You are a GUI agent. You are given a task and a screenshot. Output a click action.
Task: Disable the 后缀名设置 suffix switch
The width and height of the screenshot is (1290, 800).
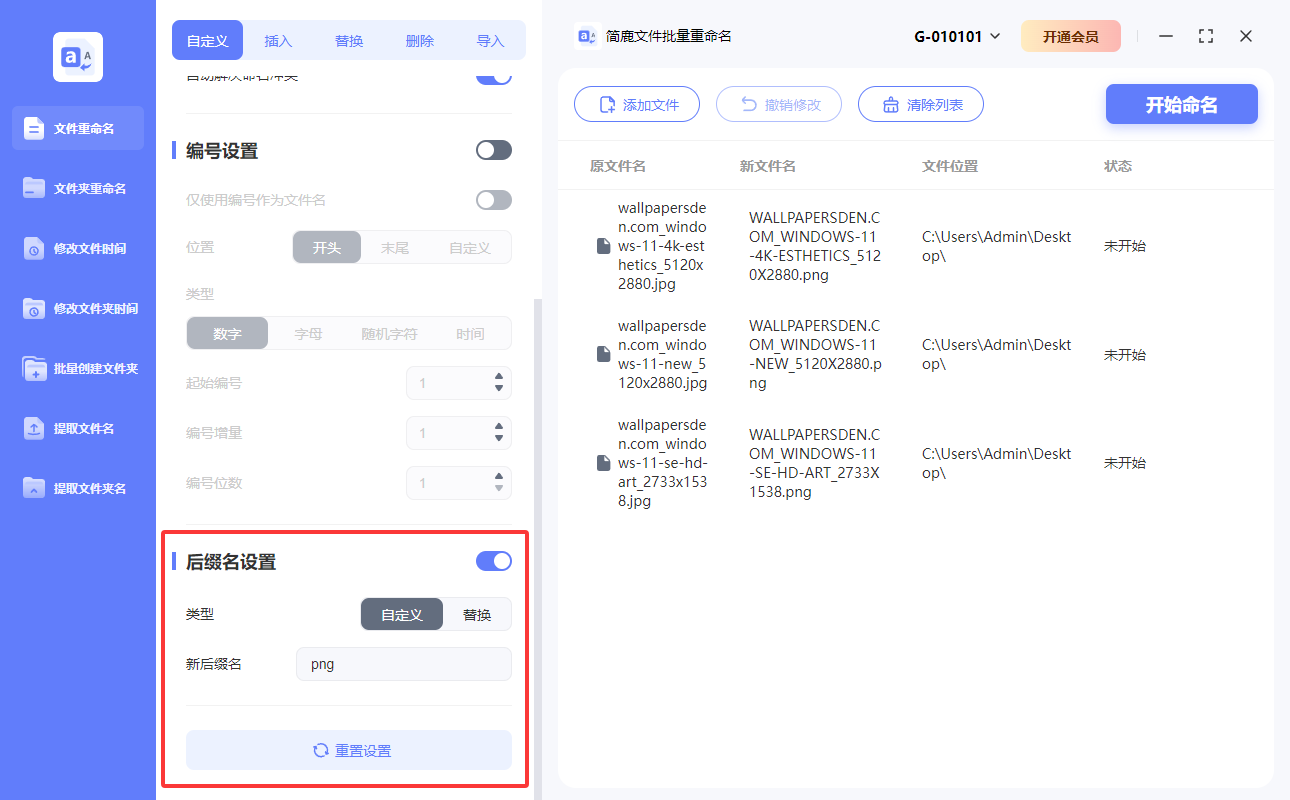[x=493, y=561]
